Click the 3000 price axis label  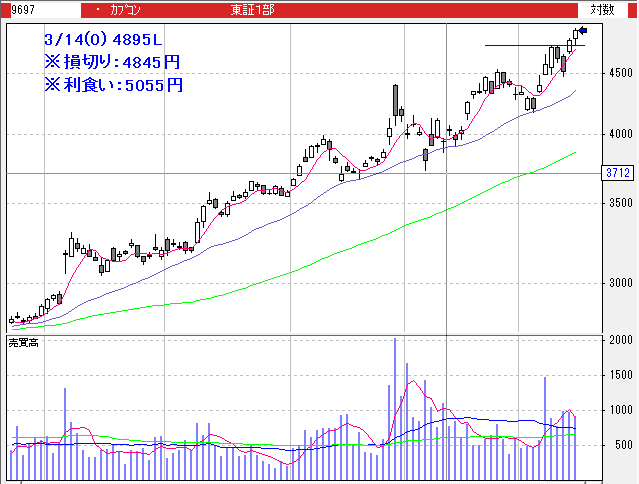click(619, 283)
